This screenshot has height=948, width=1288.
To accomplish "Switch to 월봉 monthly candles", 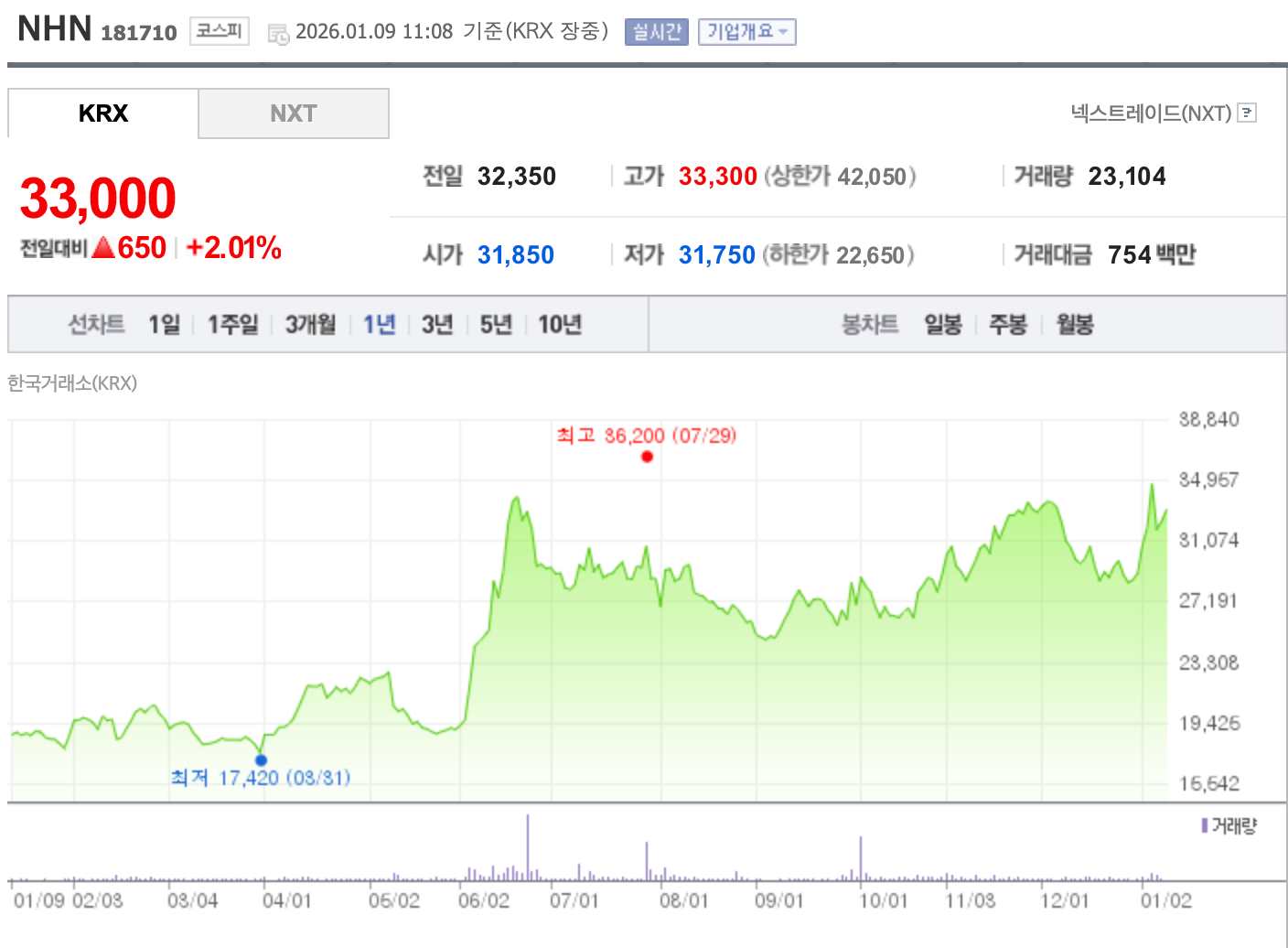I will point(1074,324).
